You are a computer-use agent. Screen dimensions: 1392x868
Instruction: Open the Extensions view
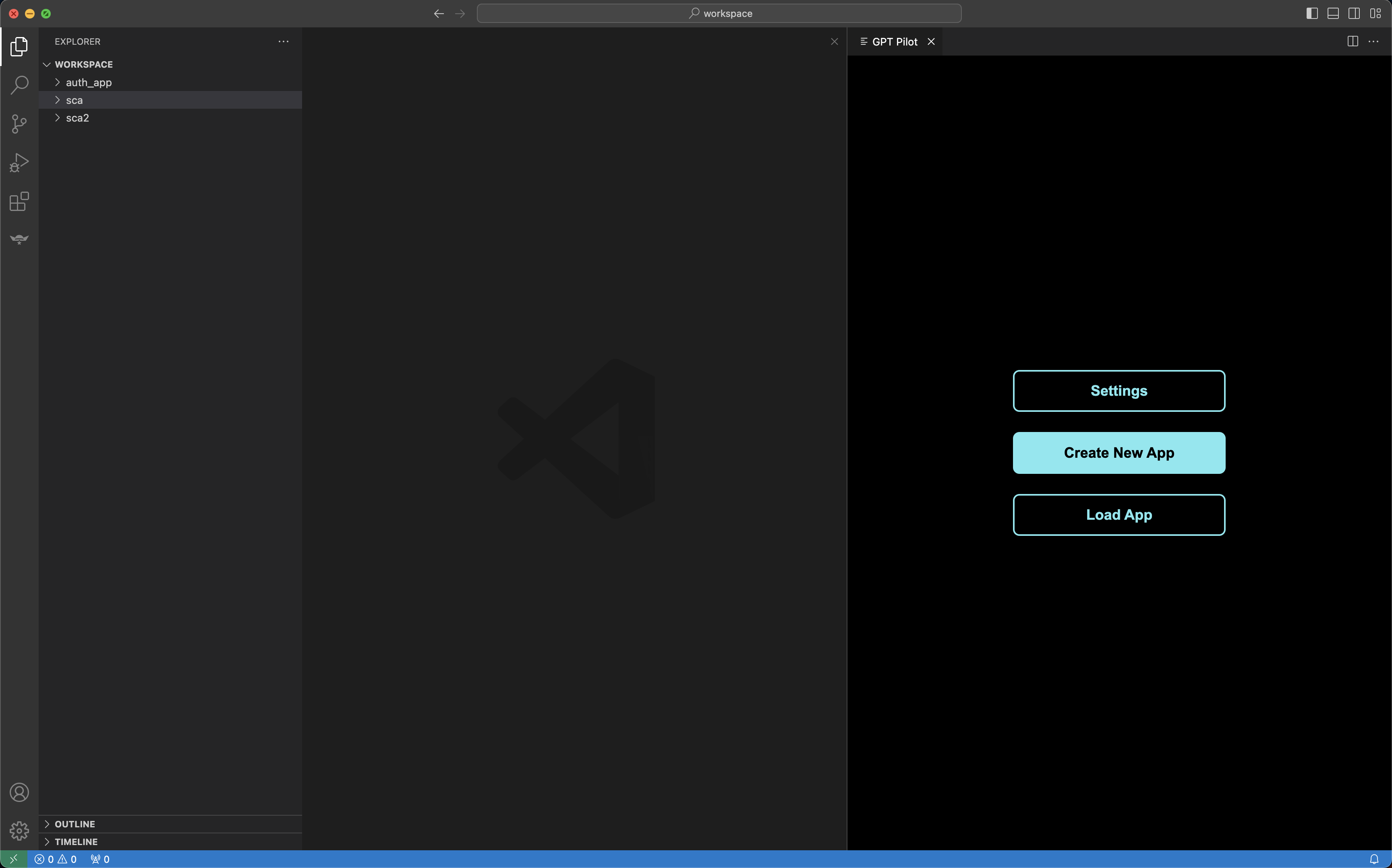tap(19, 201)
